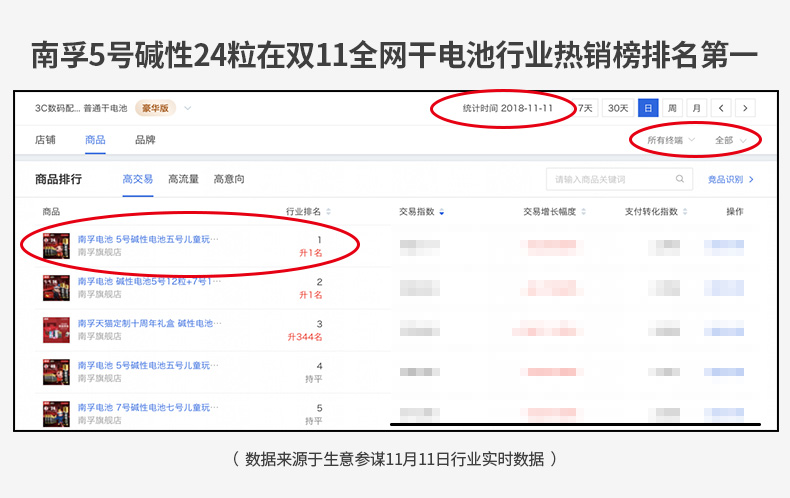Select the 30天 time range
Image resolution: width=790 pixels, height=498 pixels.
[x=618, y=108]
